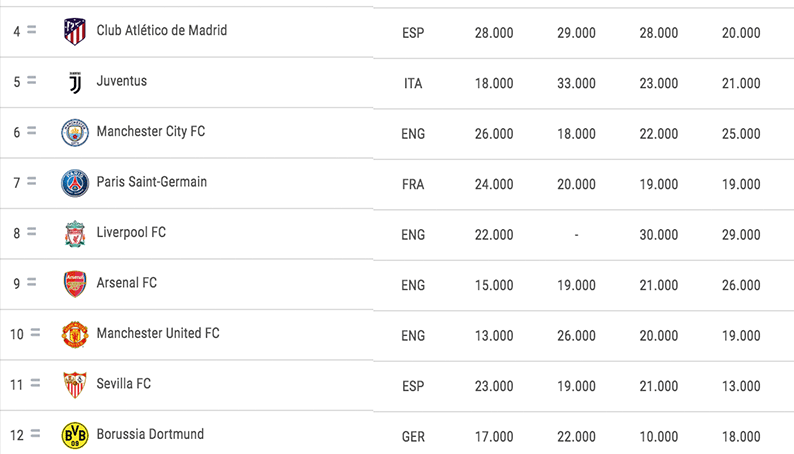
Task: Click the Liverpool FC crest
Action: (75, 234)
